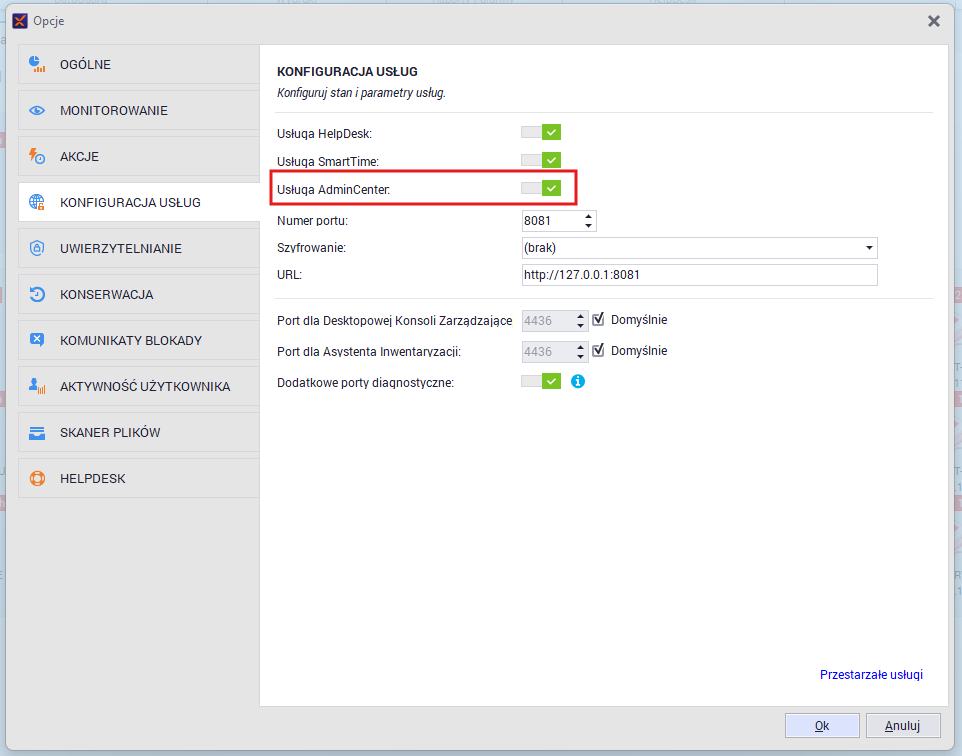Click the shield icon for UWIERZYTELNIANIE
The height and width of the screenshot is (756, 962).
tap(37, 248)
